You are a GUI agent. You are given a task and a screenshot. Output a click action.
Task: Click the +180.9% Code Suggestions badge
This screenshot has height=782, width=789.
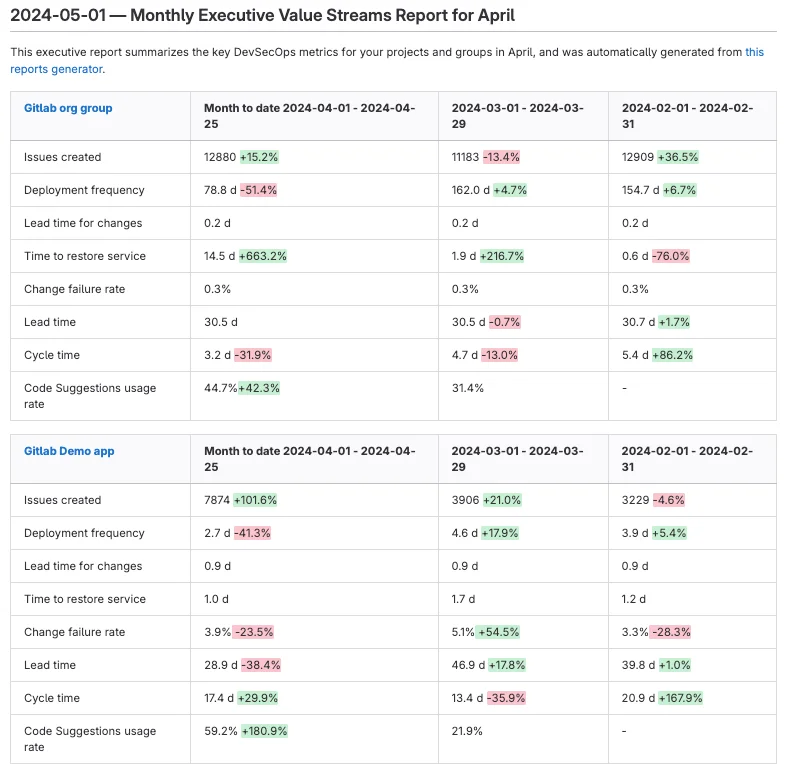[x=264, y=731]
